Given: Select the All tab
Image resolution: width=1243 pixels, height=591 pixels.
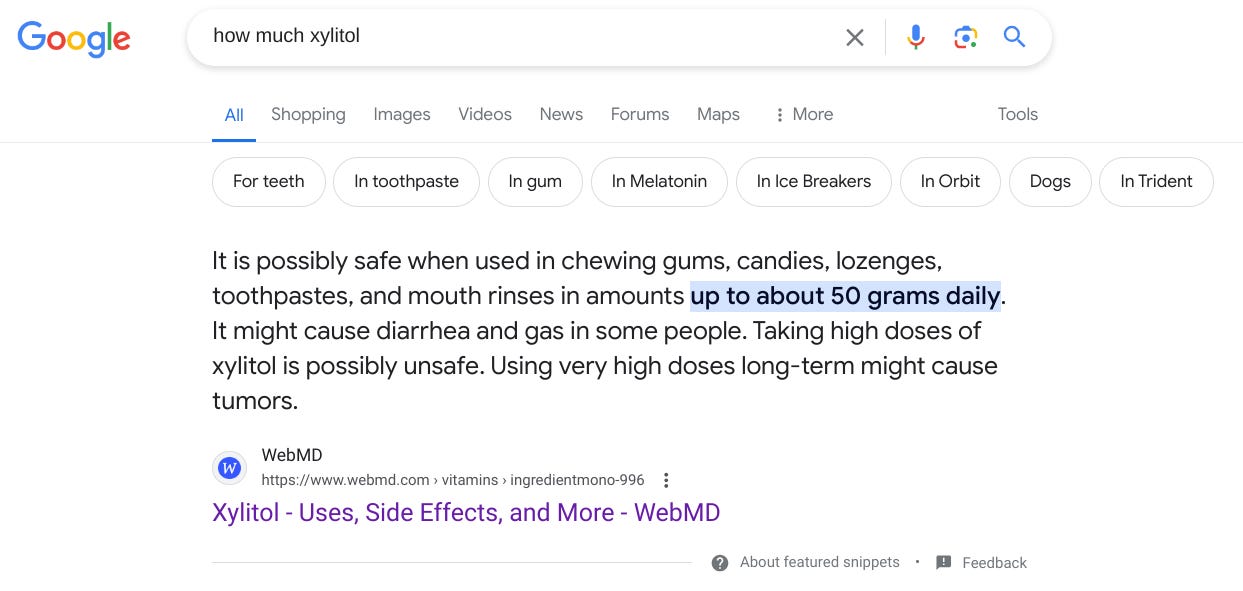Looking at the screenshot, I should (234, 115).
